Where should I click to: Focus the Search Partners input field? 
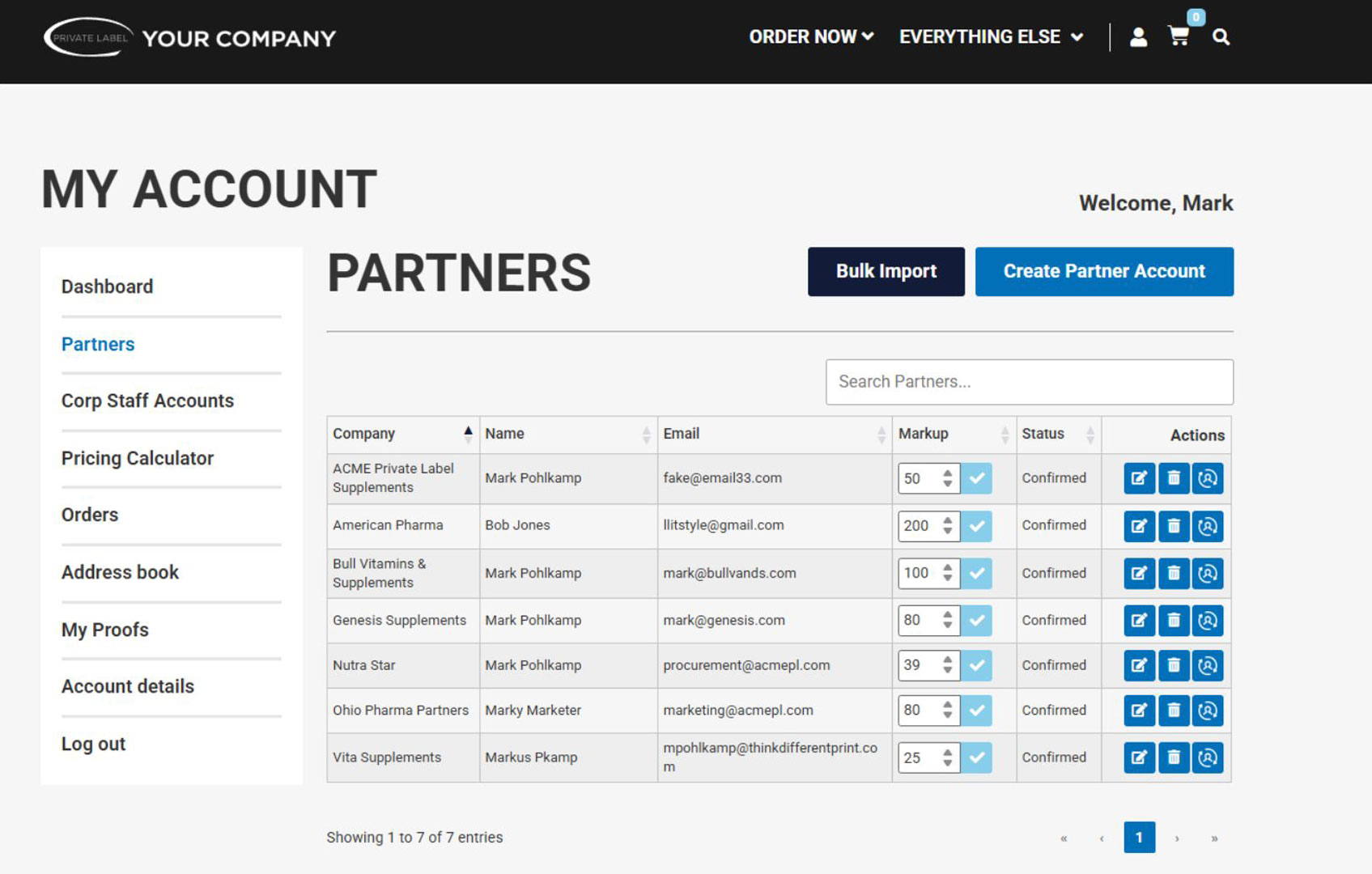(1030, 382)
